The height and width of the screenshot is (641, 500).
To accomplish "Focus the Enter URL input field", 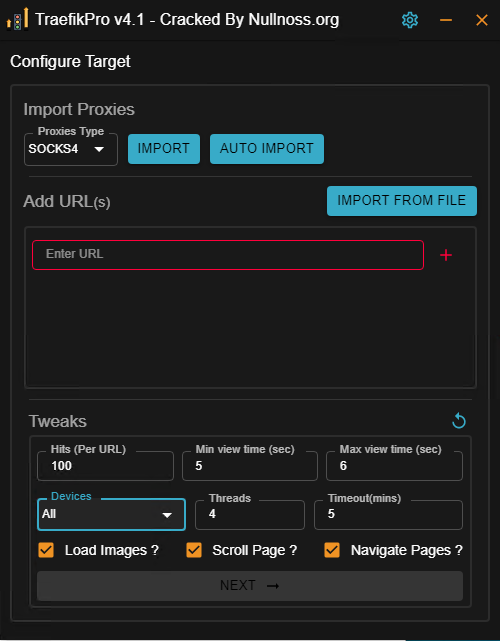I will pyautogui.click(x=228, y=255).
